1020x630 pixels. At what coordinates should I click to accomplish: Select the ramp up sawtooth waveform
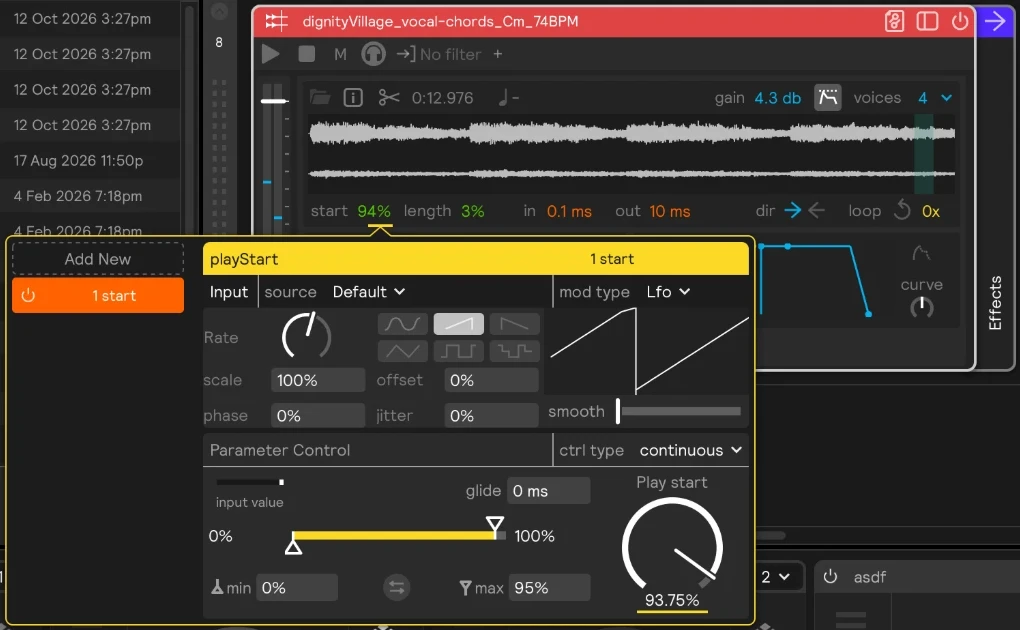point(459,323)
